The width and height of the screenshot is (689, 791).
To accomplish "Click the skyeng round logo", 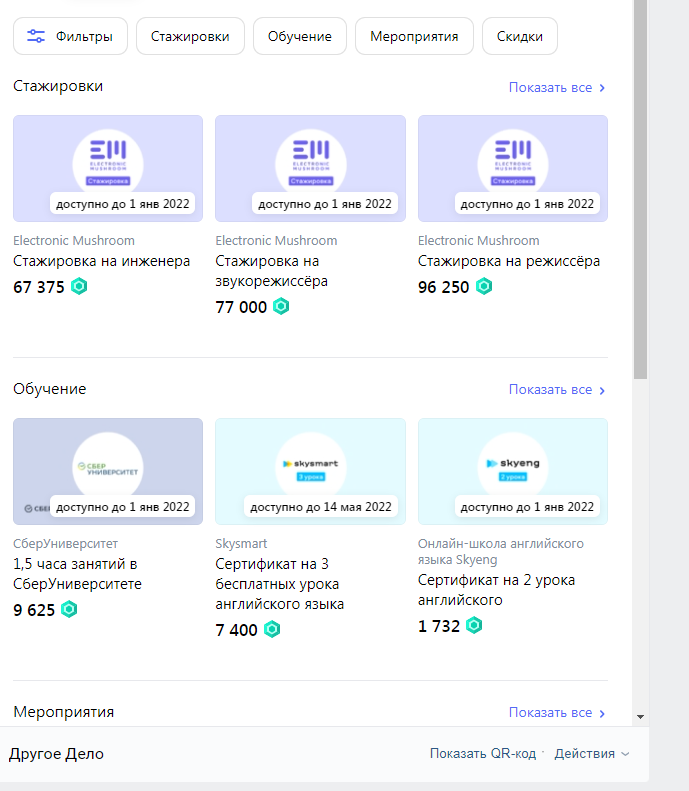I will (x=513, y=464).
